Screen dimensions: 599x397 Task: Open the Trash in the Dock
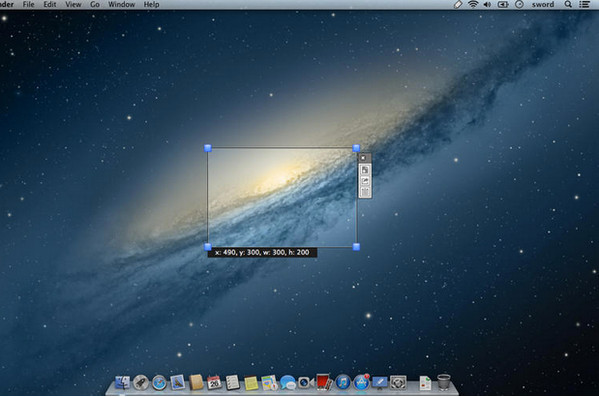click(444, 382)
